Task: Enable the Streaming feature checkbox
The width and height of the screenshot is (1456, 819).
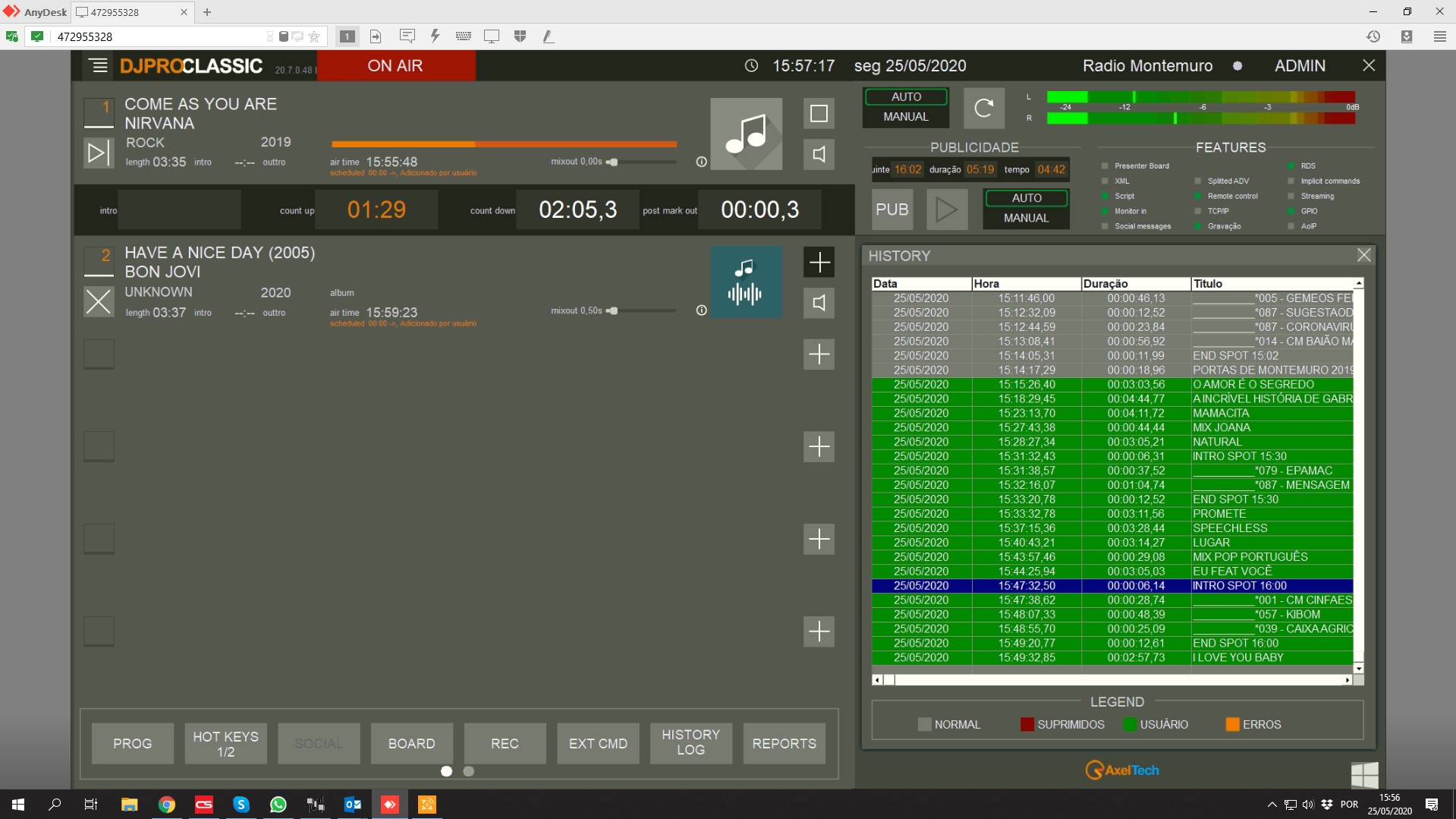Action: (1291, 197)
